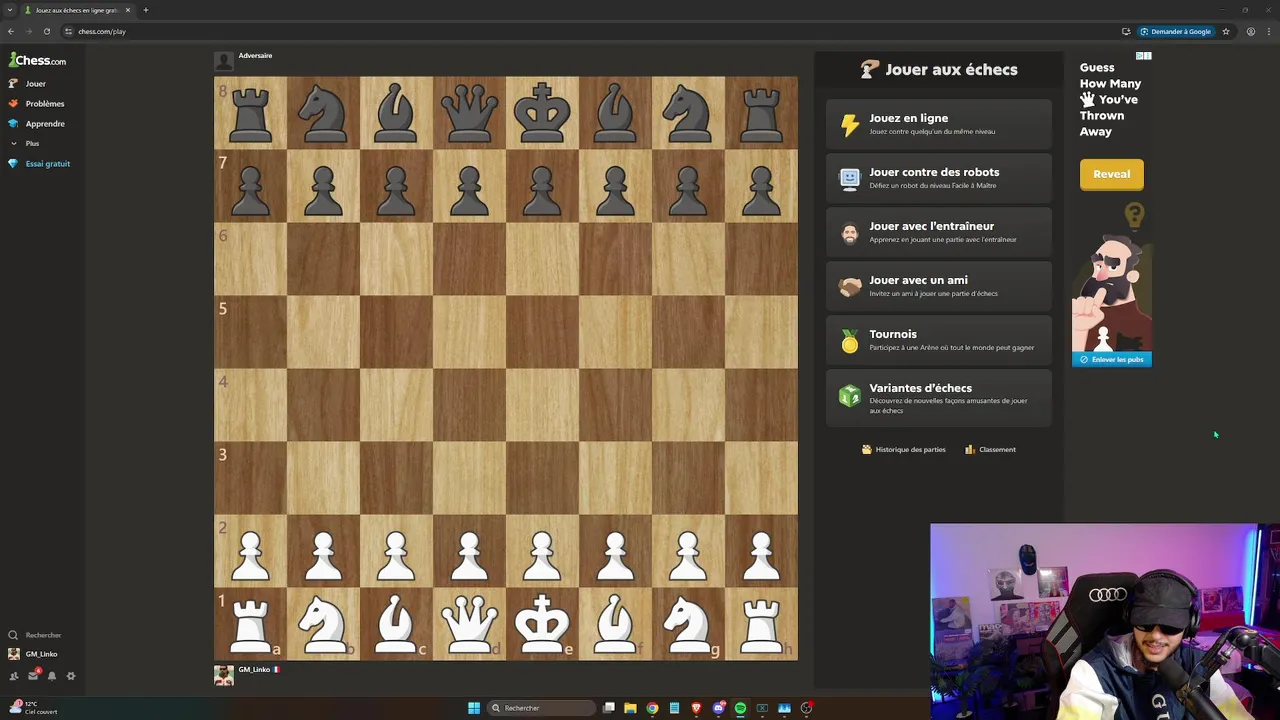1280x720 pixels.
Task: Click Enlever les pubs banner
Action: pyautogui.click(x=1111, y=359)
